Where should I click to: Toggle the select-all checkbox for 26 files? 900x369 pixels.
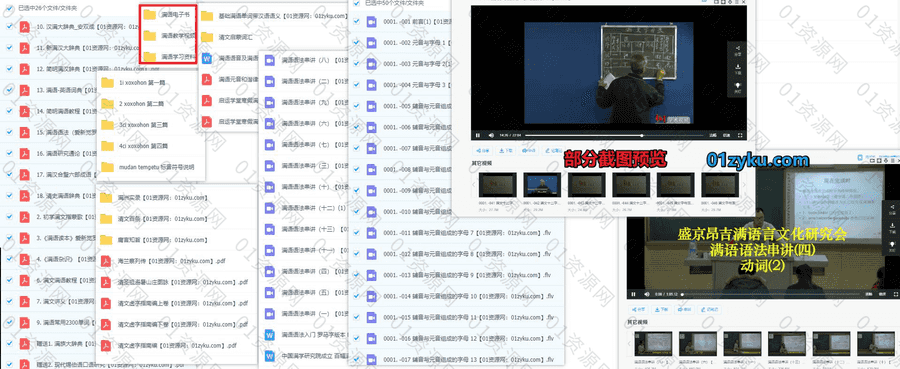pyautogui.click(x=9, y=9)
